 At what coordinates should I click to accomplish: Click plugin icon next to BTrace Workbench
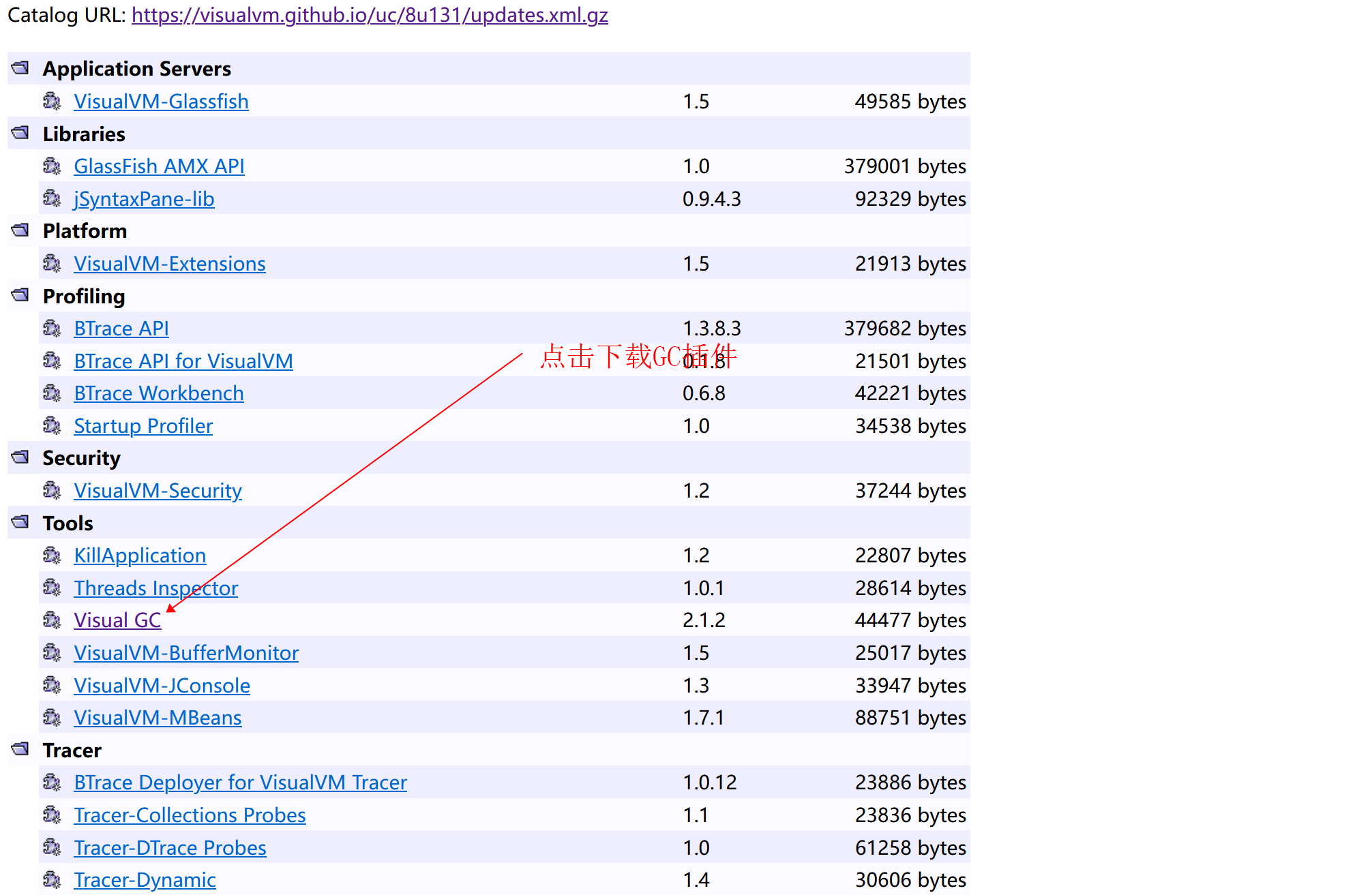(52, 393)
